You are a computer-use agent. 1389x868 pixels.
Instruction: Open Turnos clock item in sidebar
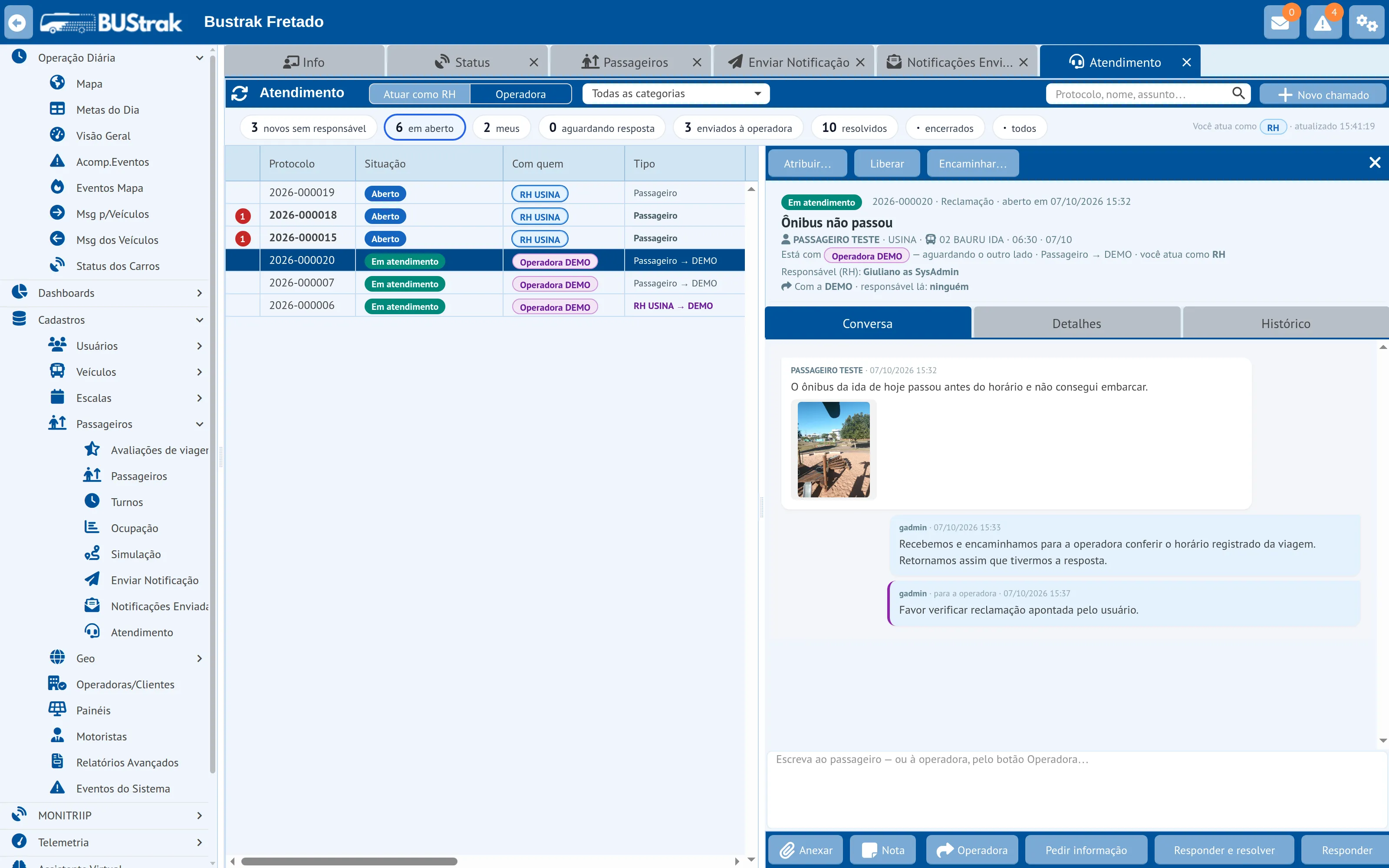click(127, 502)
